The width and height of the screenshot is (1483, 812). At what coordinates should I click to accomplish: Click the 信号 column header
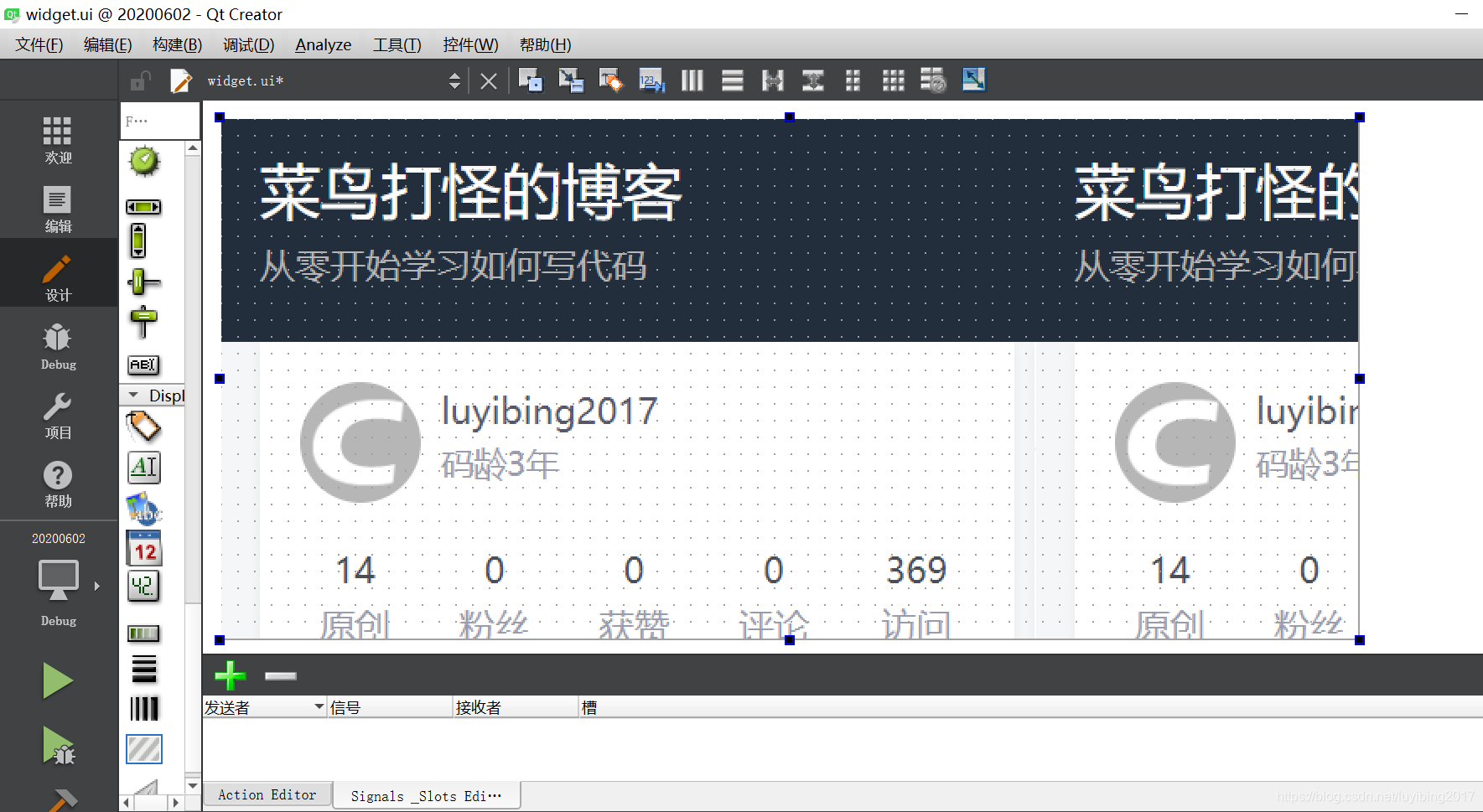(390, 707)
